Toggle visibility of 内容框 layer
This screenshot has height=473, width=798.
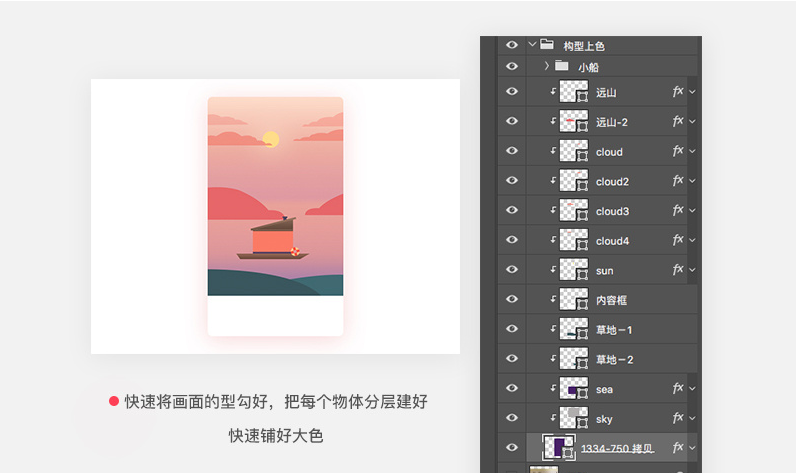click(511, 299)
